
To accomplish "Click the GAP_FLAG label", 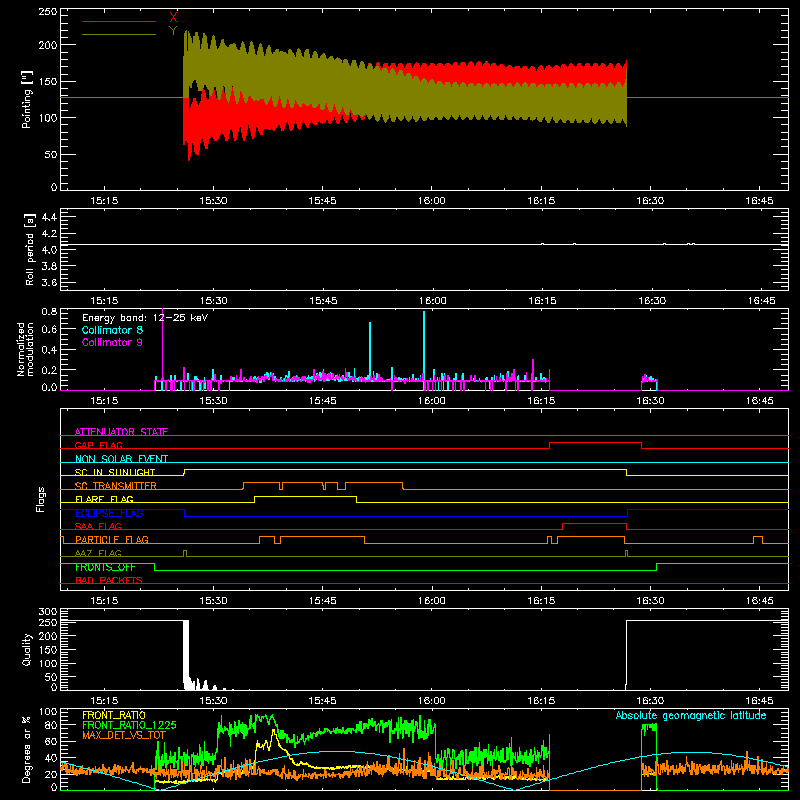I will pos(98,445).
